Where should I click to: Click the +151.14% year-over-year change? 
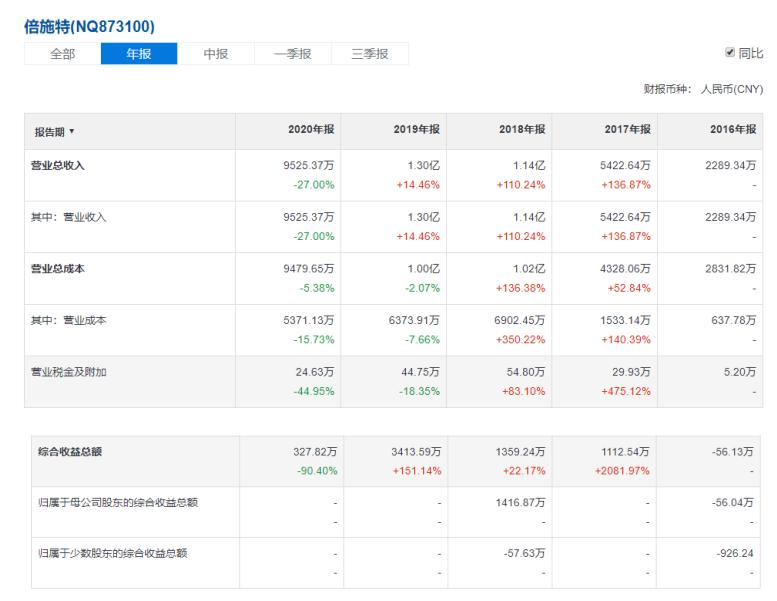tap(417, 471)
